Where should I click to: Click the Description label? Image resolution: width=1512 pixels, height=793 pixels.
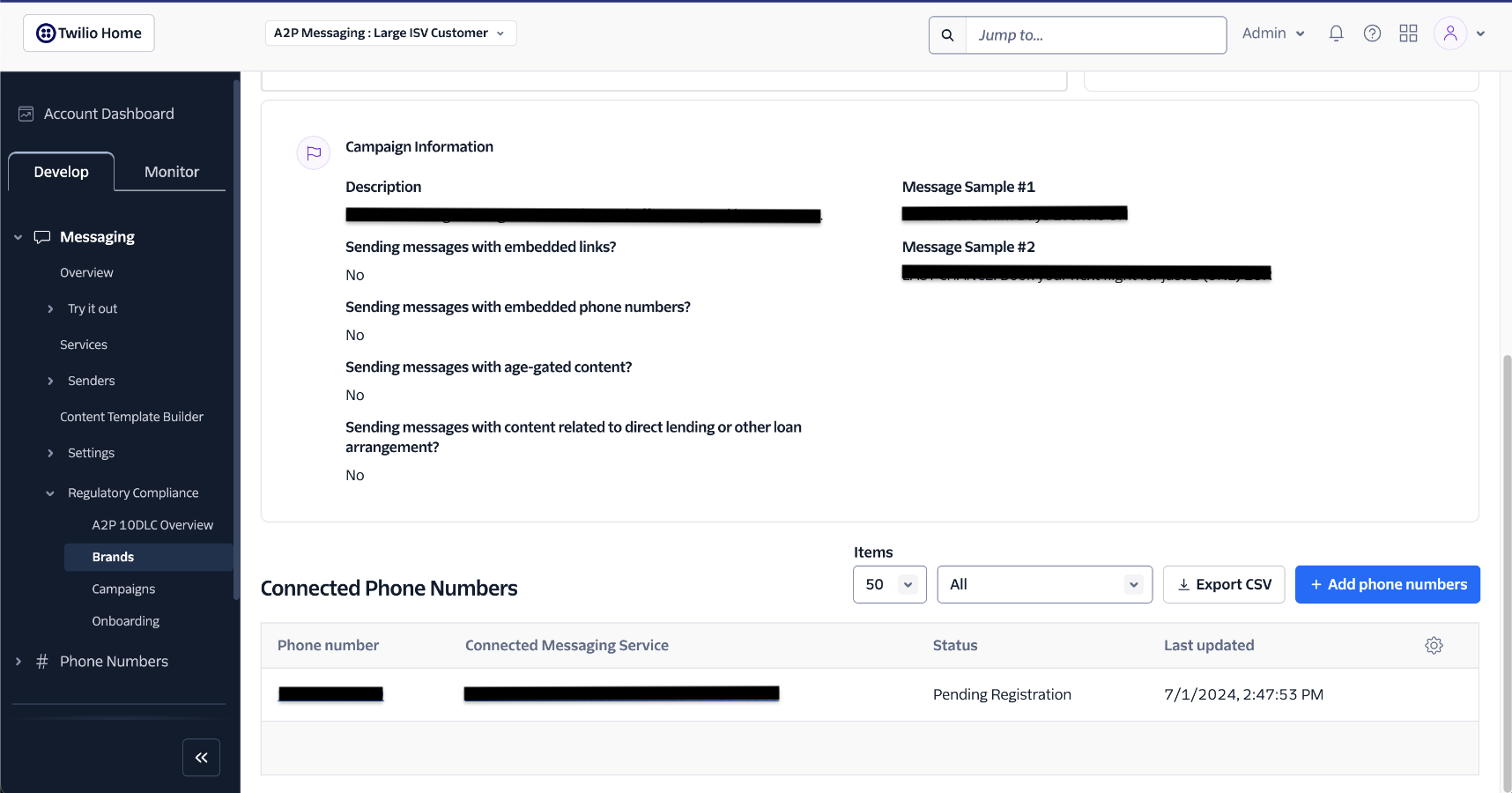383,187
